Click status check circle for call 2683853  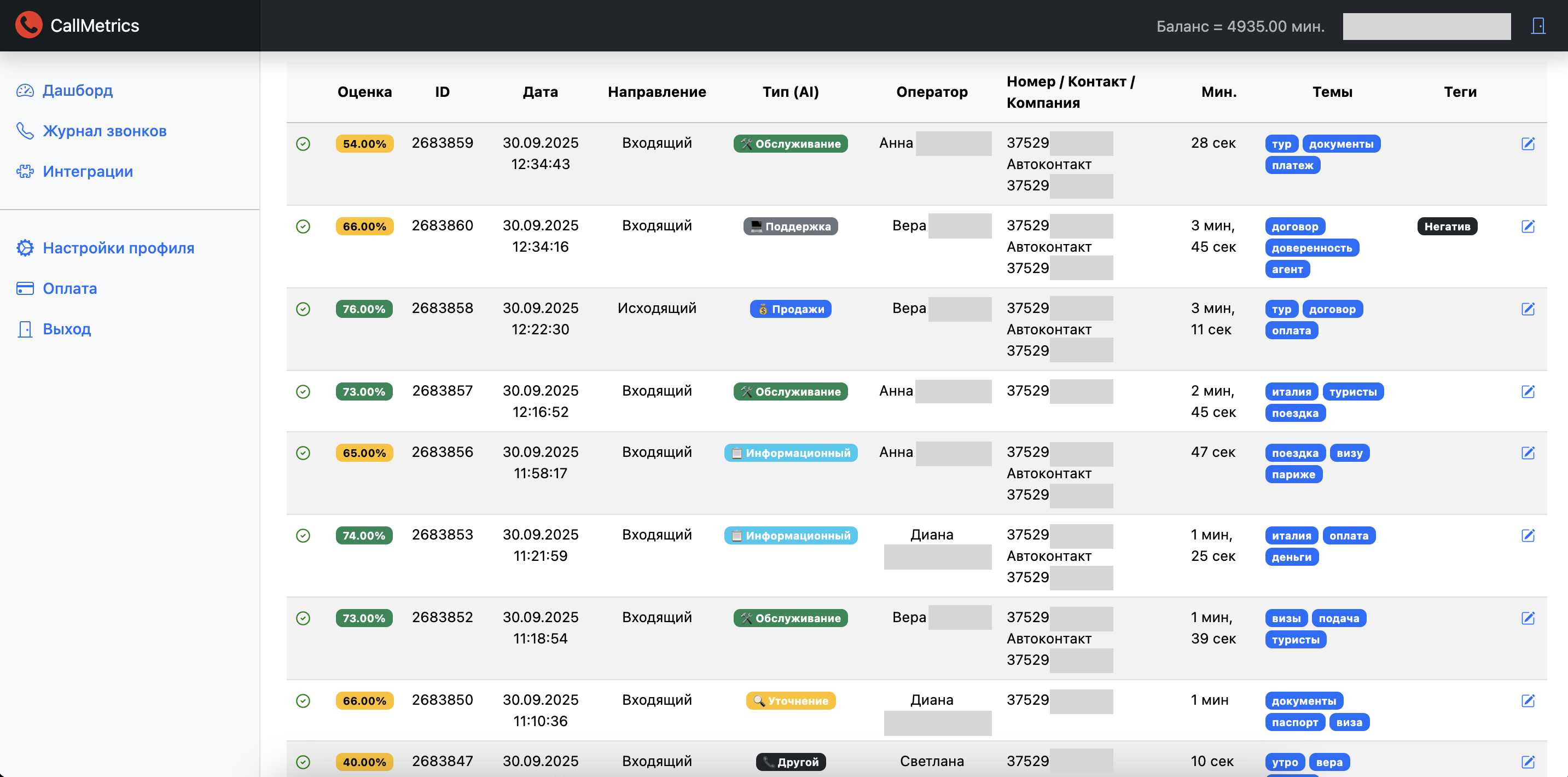point(303,536)
